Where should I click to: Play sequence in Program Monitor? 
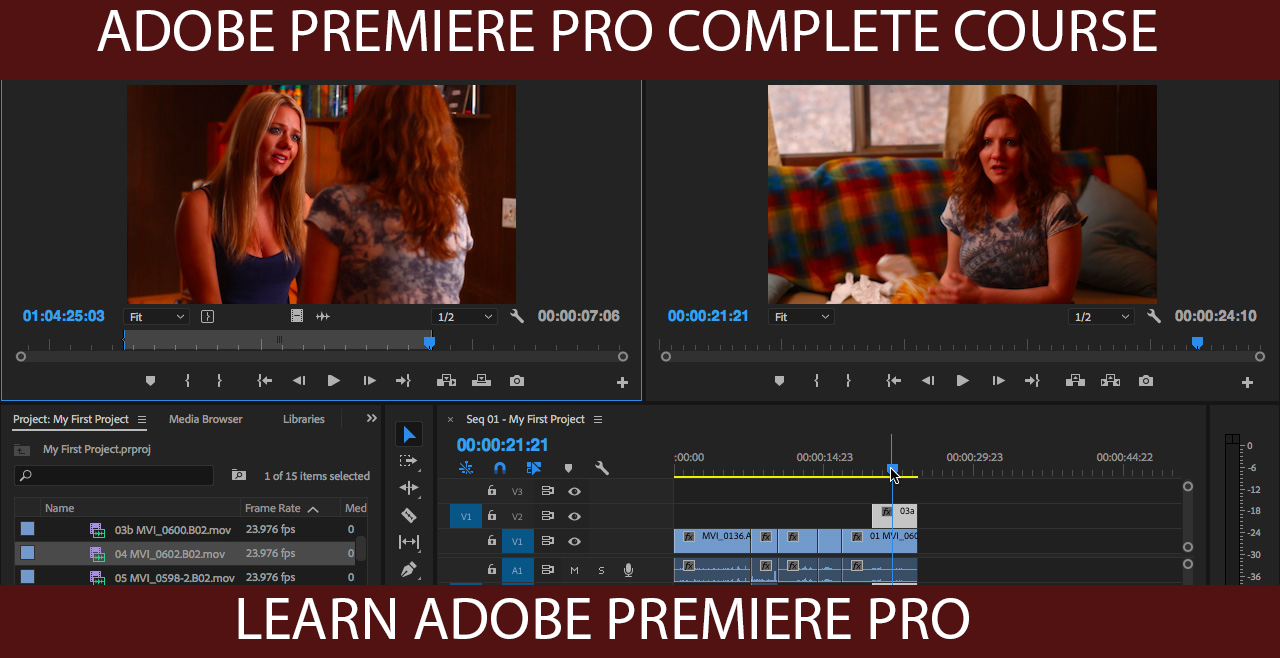click(963, 381)
